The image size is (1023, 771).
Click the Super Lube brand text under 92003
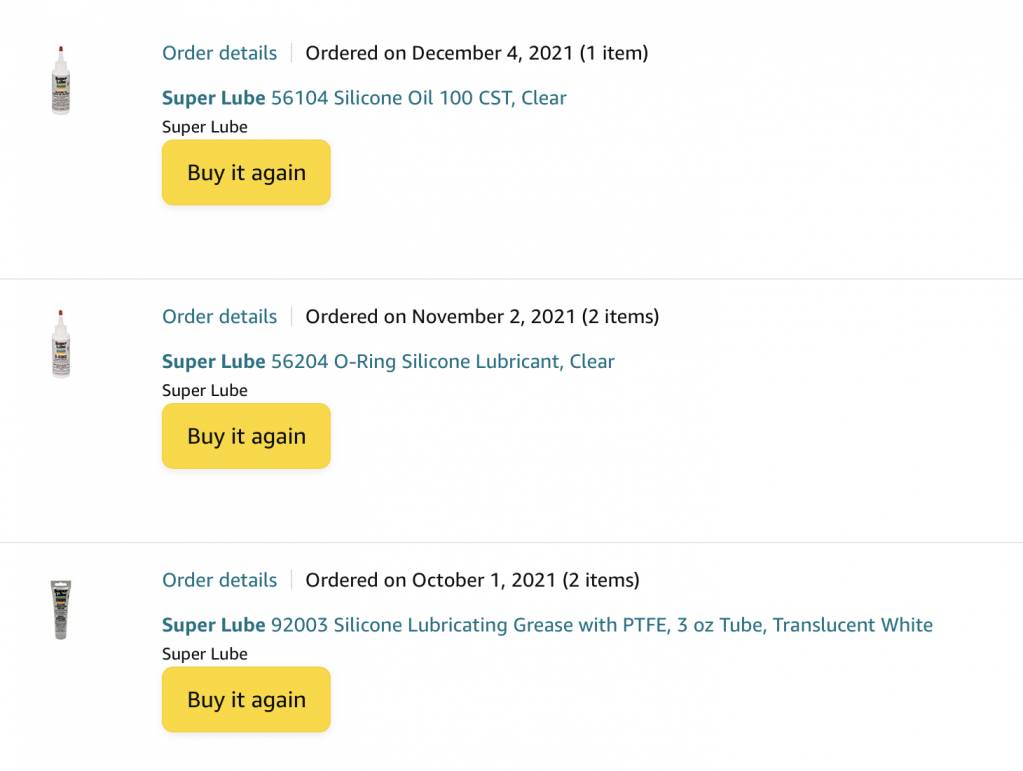(x=205, y=654)
